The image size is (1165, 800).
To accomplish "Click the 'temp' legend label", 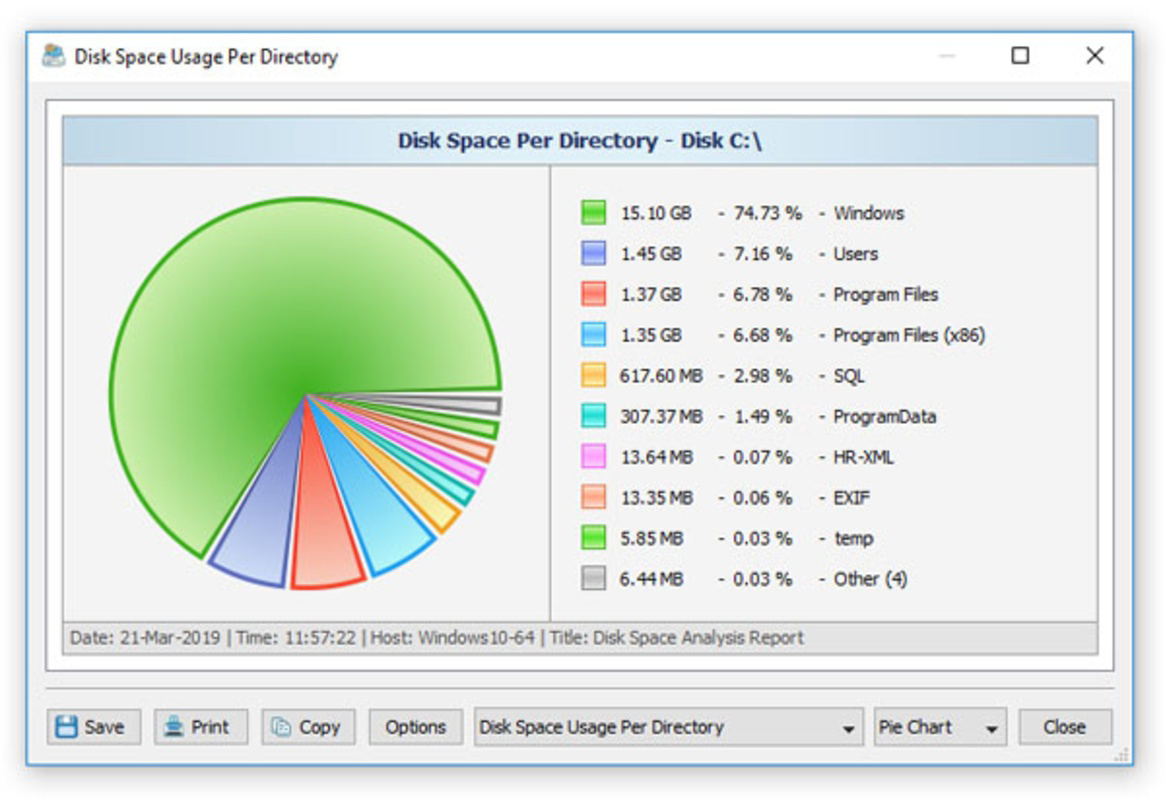I will point(854,539).
